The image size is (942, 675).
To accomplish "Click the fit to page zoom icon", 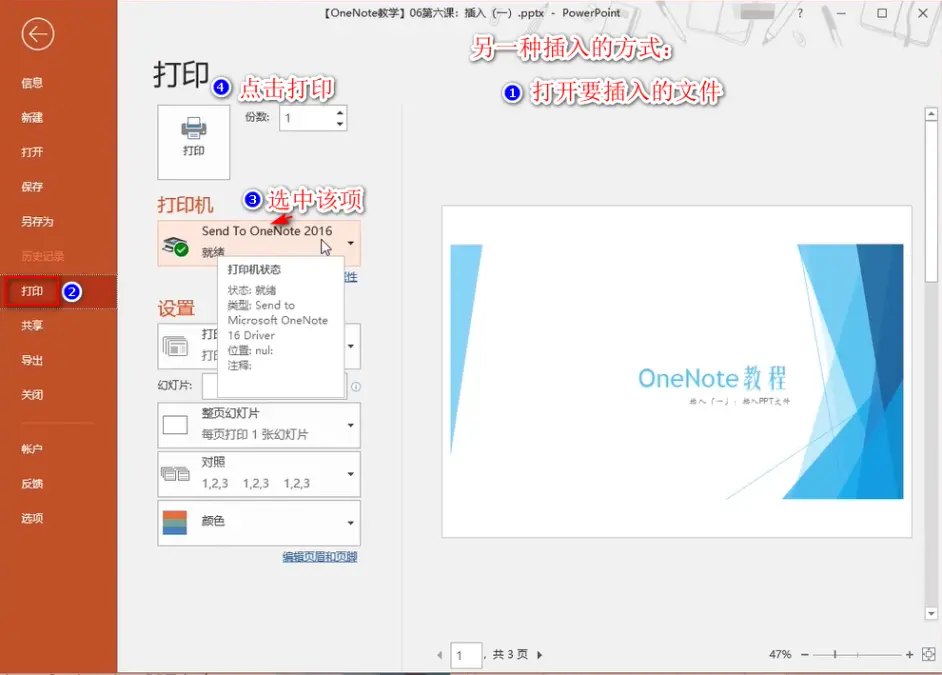I will [x=929, y=655].
